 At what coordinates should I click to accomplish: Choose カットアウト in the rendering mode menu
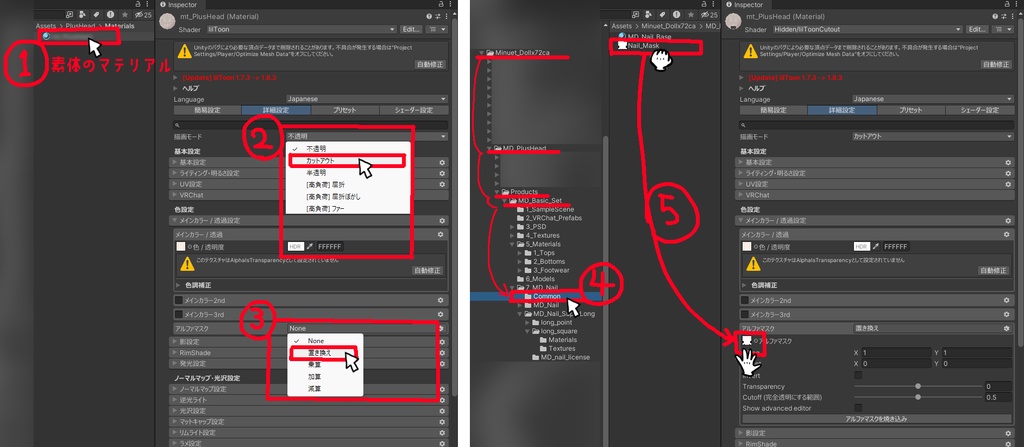pyautogui.click(x=347, y=160)
